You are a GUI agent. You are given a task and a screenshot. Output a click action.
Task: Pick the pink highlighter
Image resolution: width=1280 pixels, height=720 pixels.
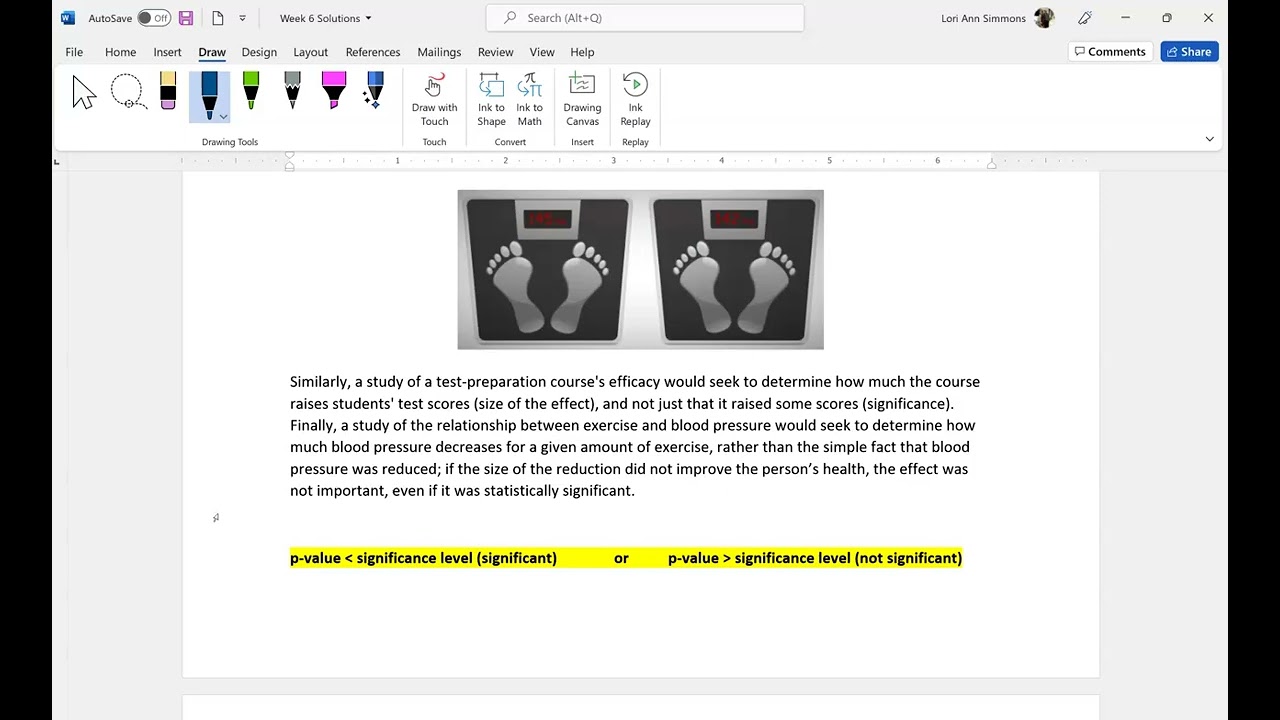334,91
